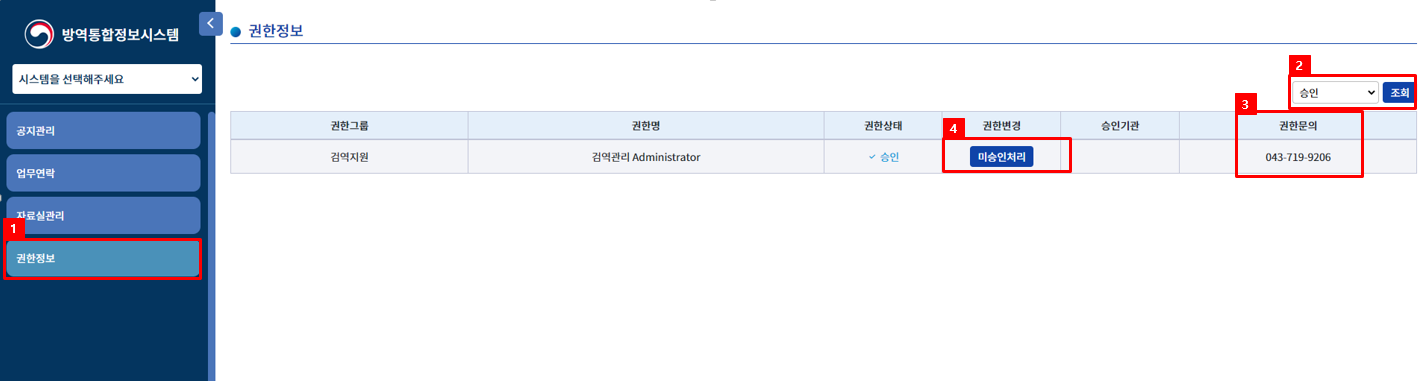
Task: Open the 업무연락 menu
Action: coord(103,173)
